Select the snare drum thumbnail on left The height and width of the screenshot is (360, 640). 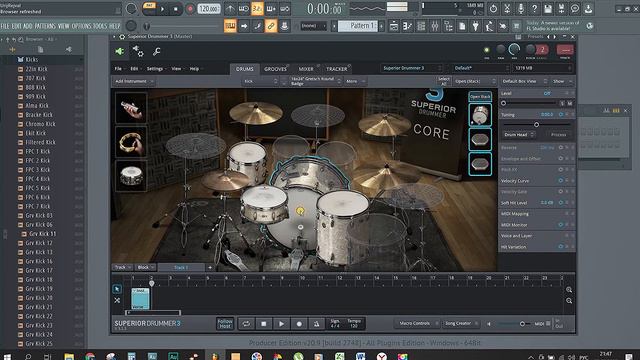[x=131, y=176]
